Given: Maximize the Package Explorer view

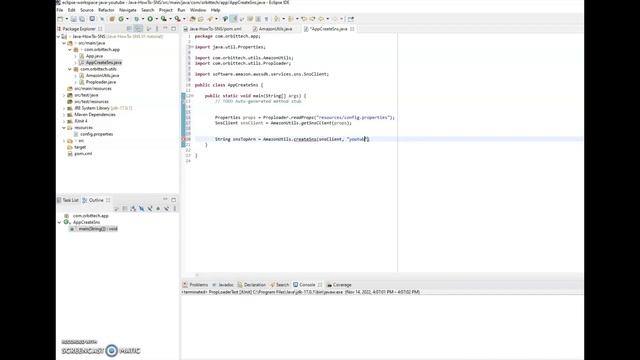Looking at the screenshot, I should click(173, 29).
